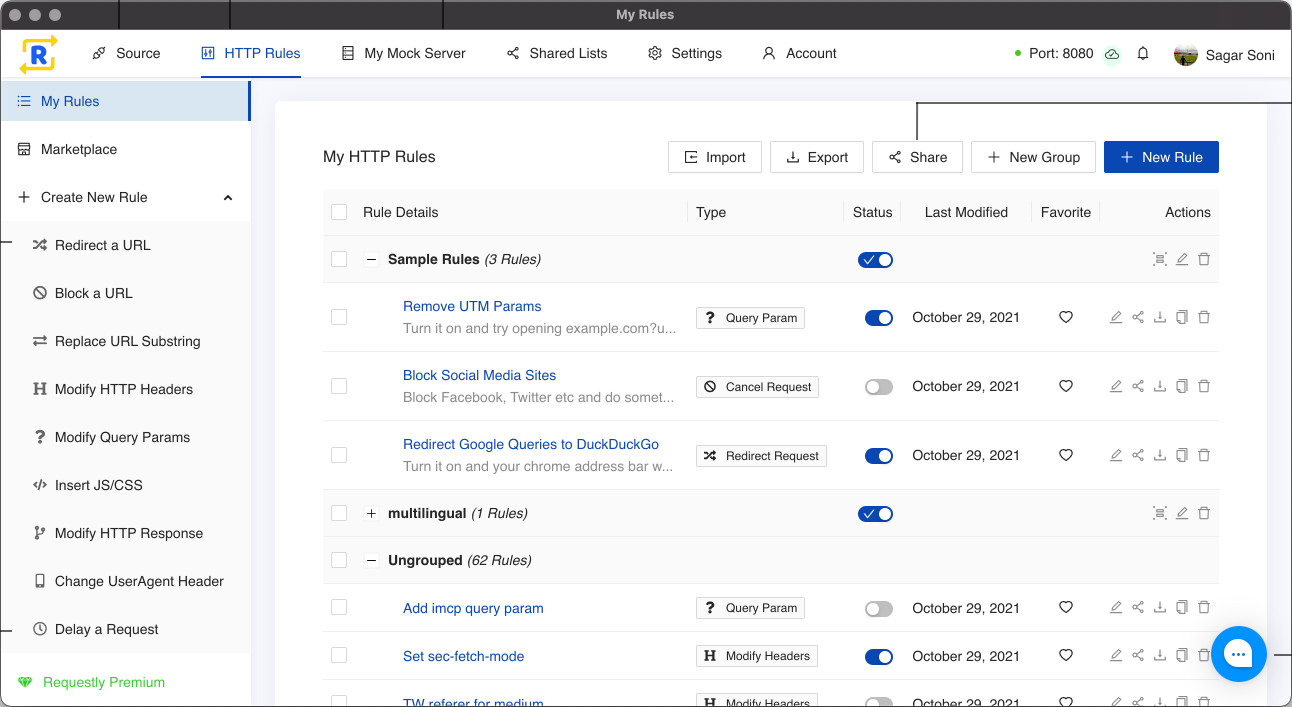Disable Redirect Google Queries to DuckDuckGo
Screen dimensions: 1292x707
point(879,456)
